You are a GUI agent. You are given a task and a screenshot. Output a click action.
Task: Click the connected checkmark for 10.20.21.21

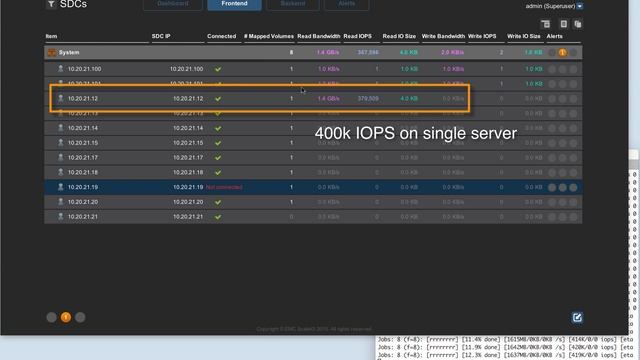(218, 217)
